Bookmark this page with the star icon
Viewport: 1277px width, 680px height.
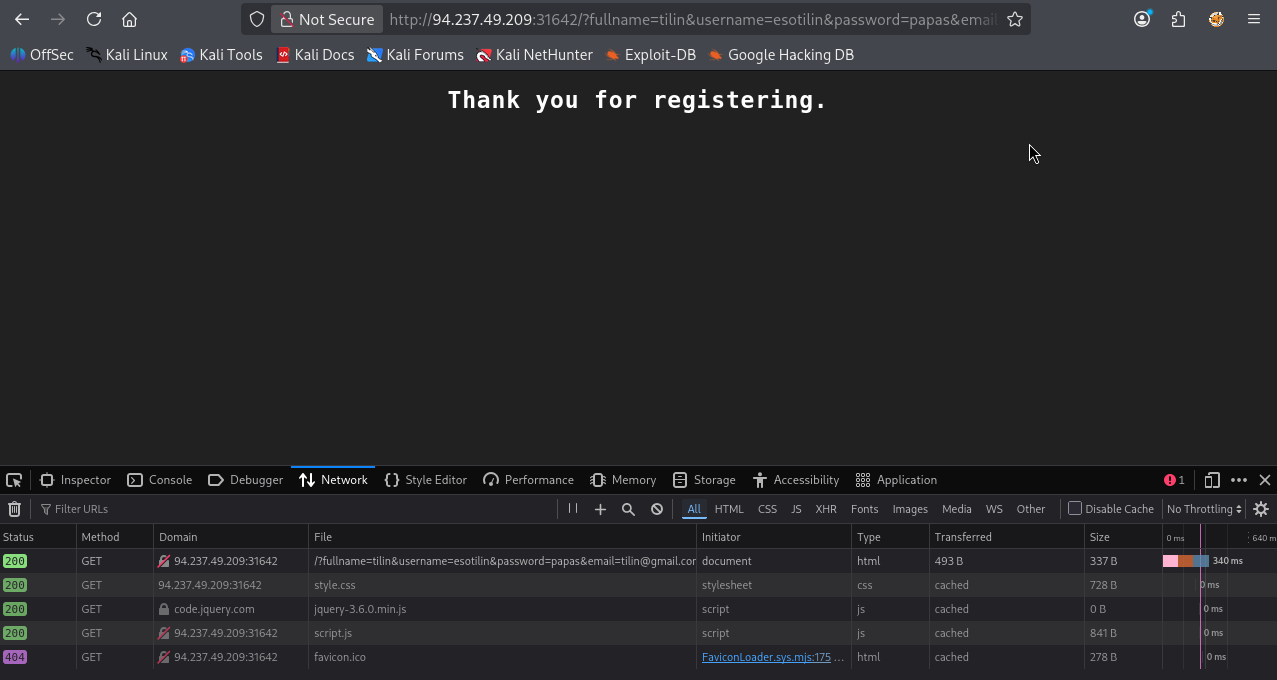coord(1015,19)
